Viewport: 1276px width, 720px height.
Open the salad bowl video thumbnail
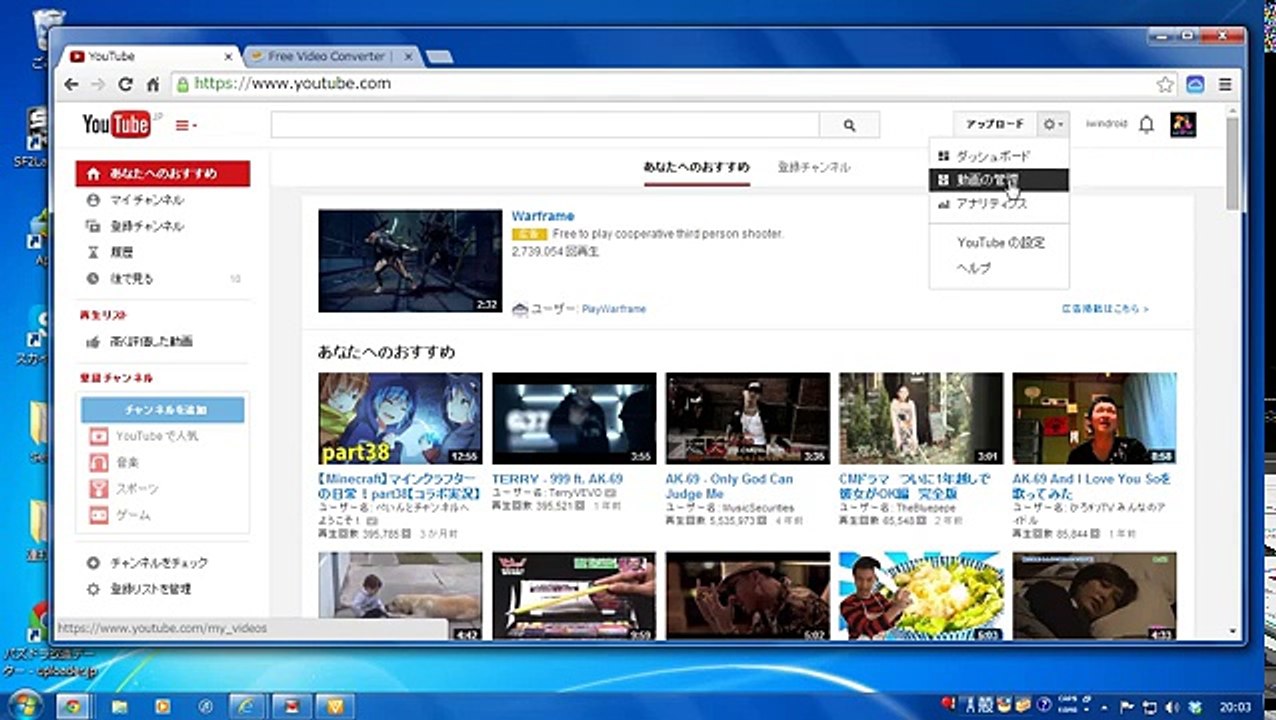coord(921,596)
